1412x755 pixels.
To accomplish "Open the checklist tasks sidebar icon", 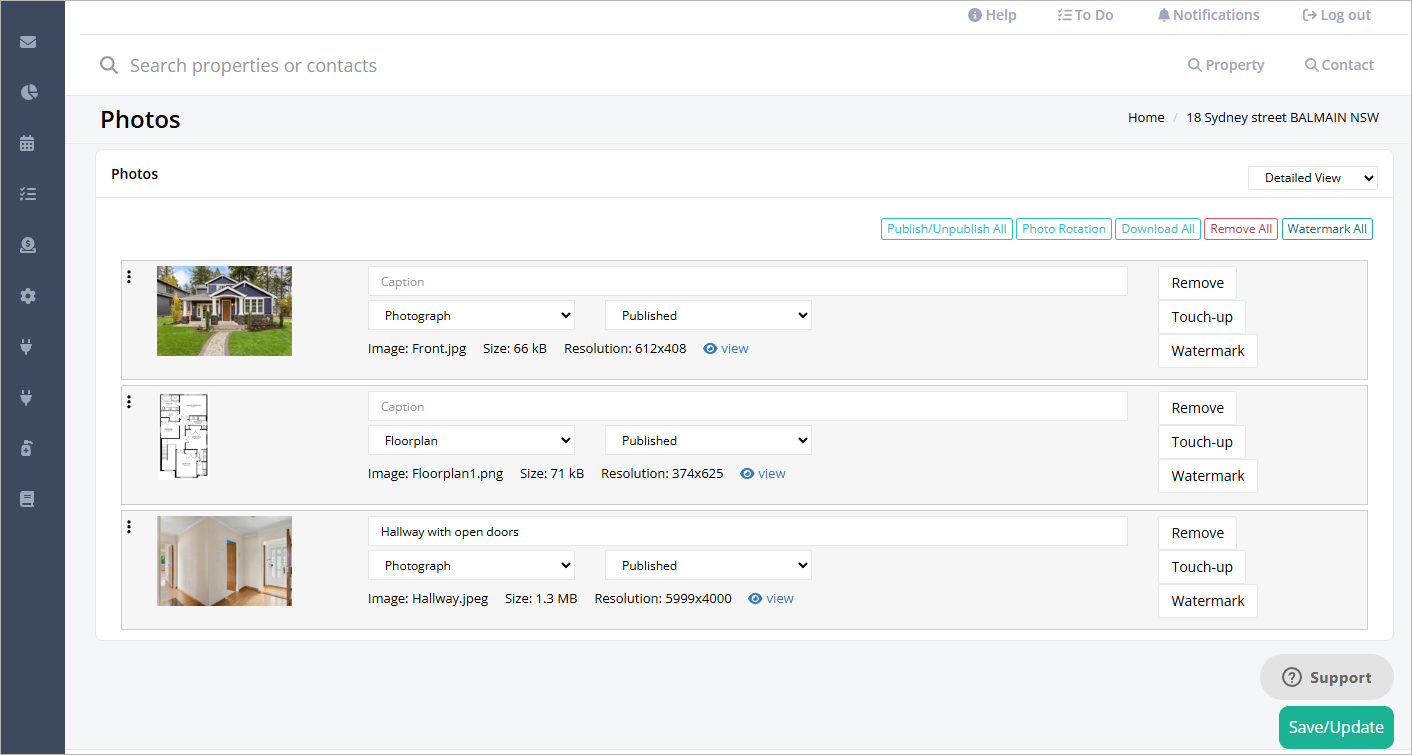I will 28,194.
